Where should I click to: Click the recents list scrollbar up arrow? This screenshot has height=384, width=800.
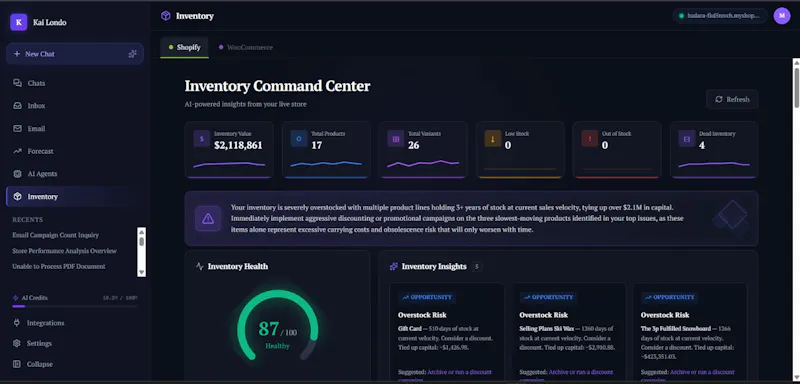click(x=142, y=232)
